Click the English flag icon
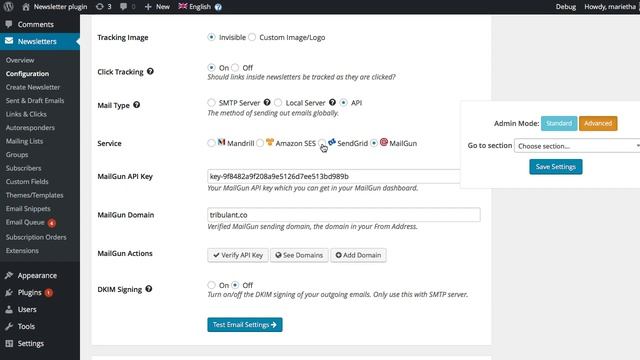 pos(183,6)
